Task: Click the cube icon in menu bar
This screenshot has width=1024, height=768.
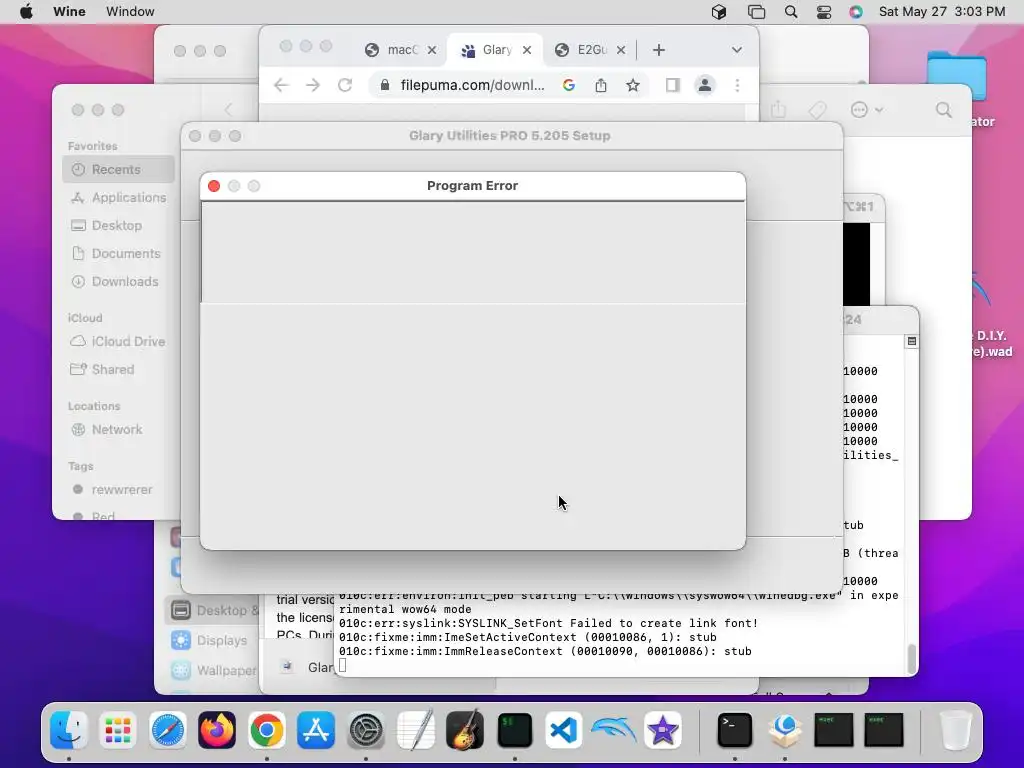Action: click(x=719, y=12)
